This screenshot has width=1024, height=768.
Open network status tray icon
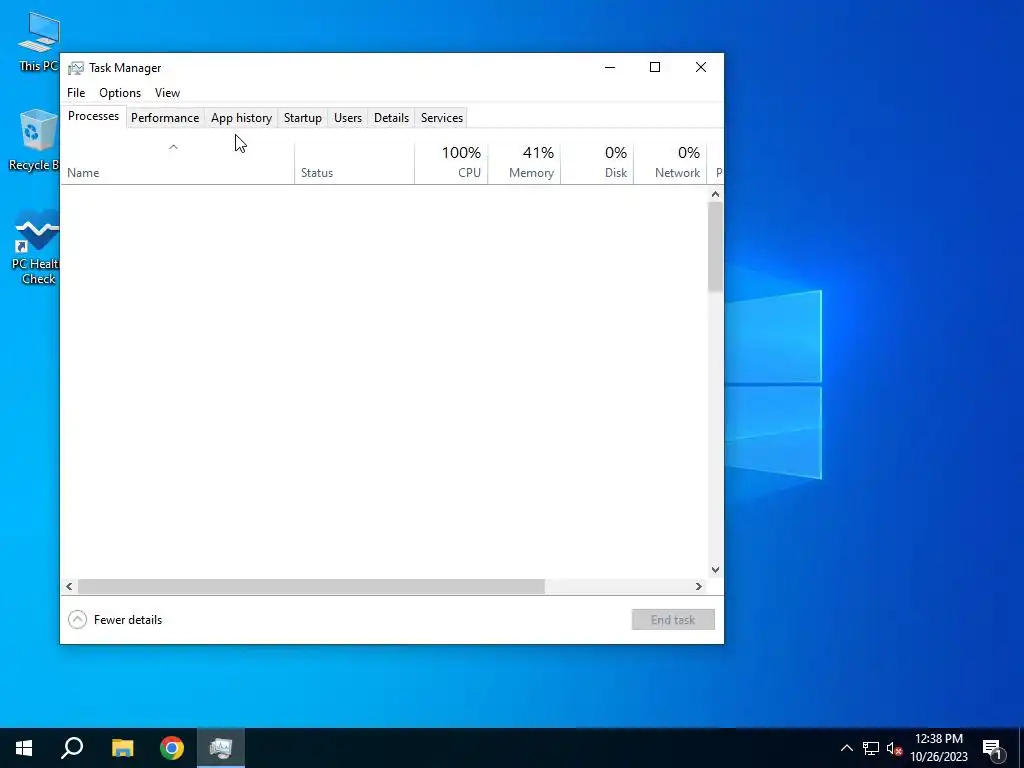click(x=871, y=748)
